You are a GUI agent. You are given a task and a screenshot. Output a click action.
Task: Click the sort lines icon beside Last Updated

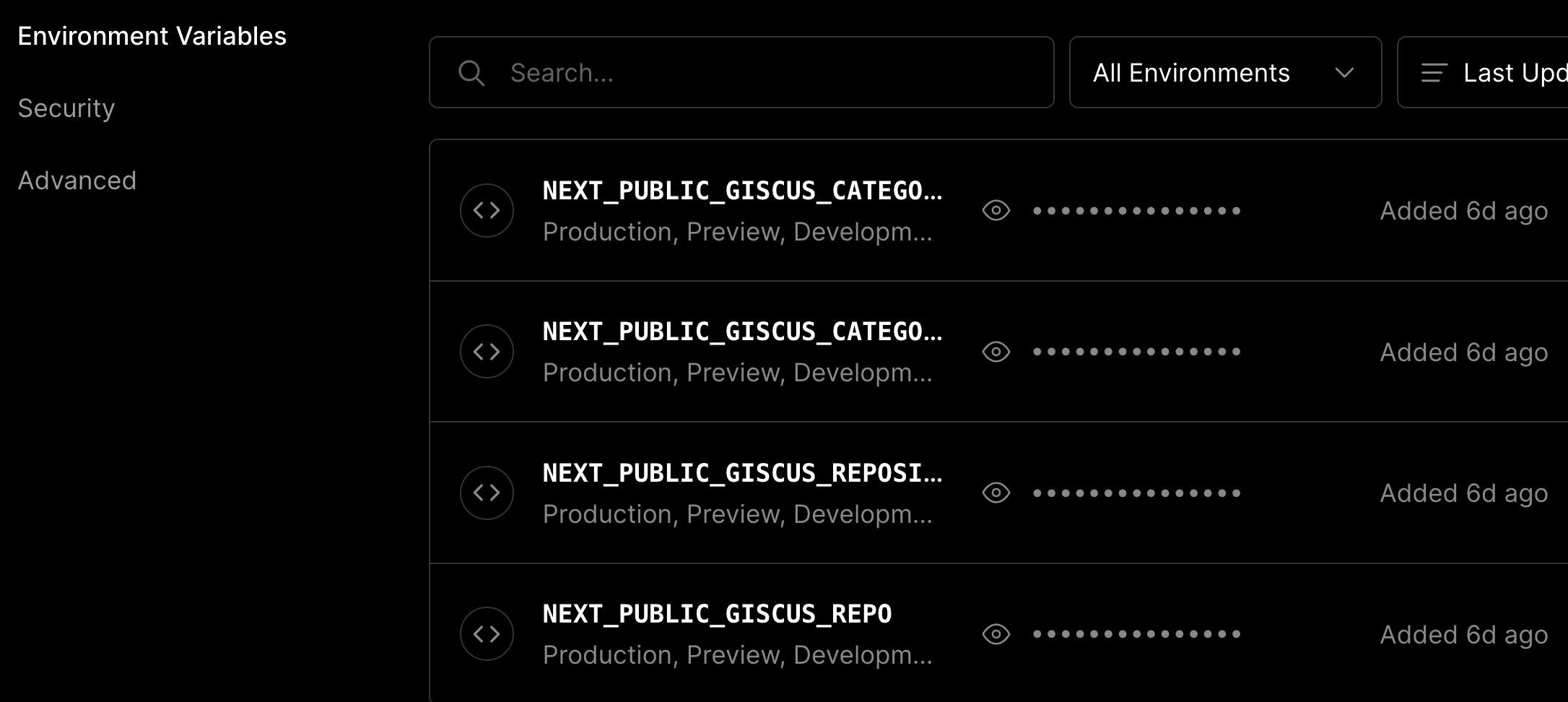(1434, 73)
